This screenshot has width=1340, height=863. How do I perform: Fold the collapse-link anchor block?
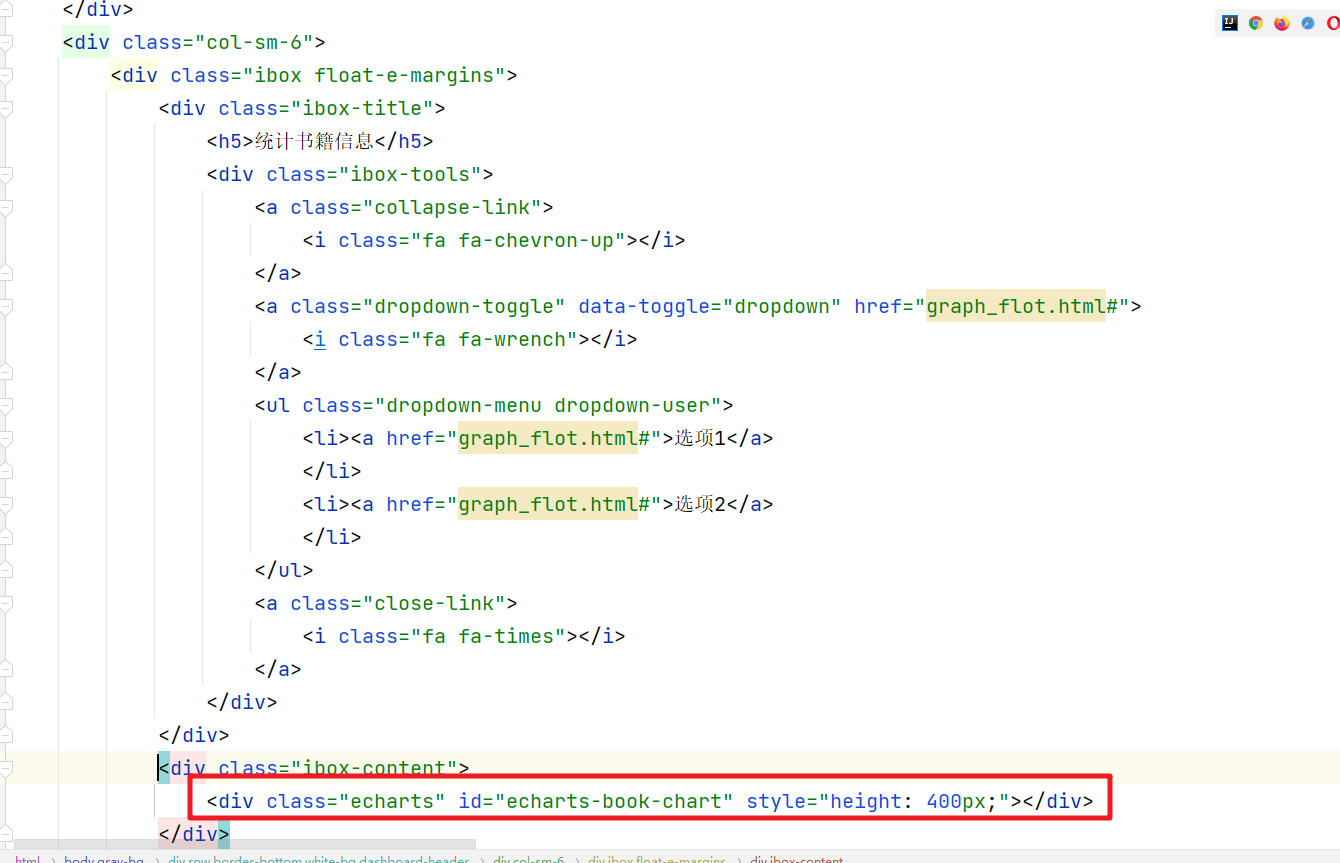tap(6, 207)
